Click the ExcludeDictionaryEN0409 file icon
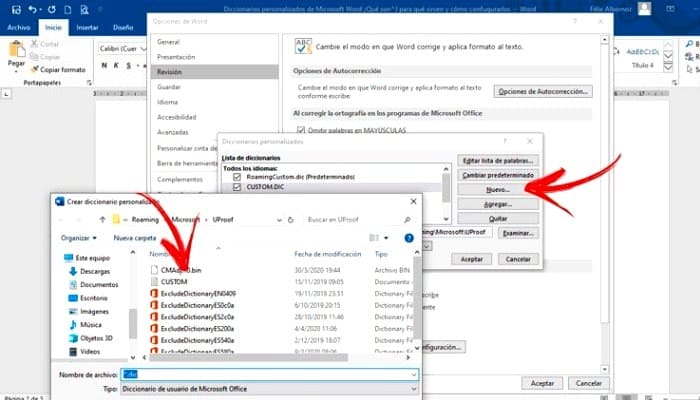The width and height of the screenshot is (700, 400). click(x=154, y=293)
